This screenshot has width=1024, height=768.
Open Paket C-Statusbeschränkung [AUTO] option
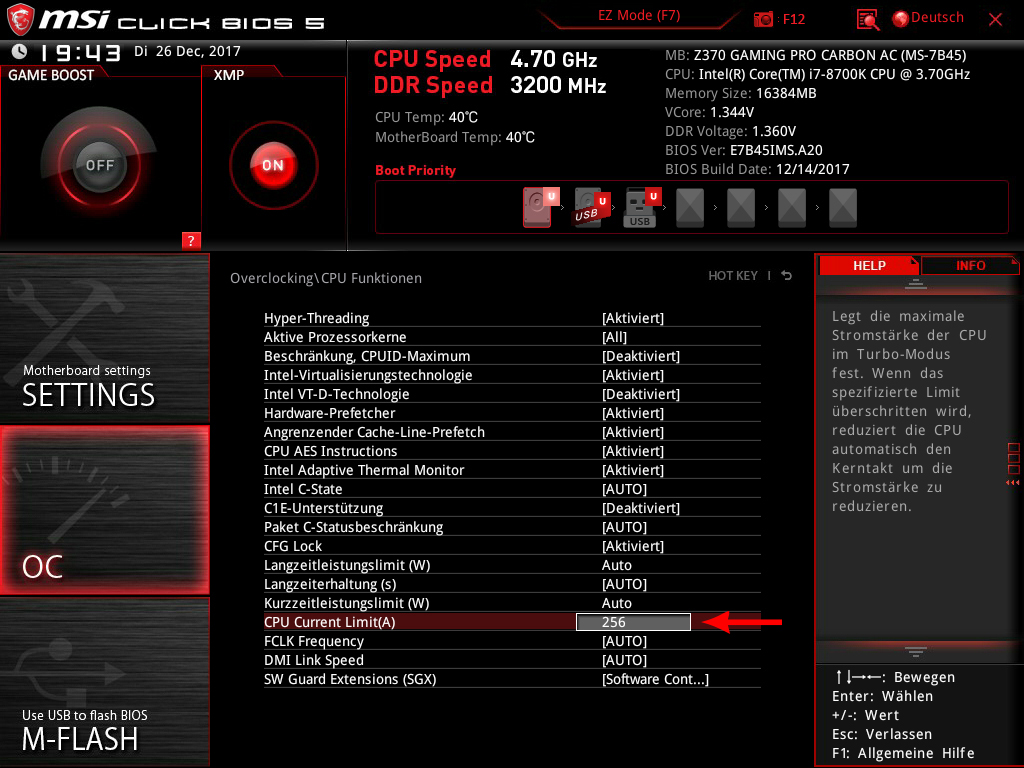(x=512, y=526)
